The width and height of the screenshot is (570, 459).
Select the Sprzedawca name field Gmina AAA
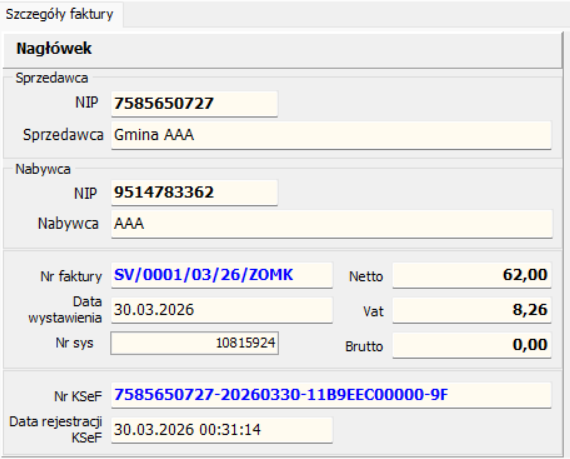331,135
